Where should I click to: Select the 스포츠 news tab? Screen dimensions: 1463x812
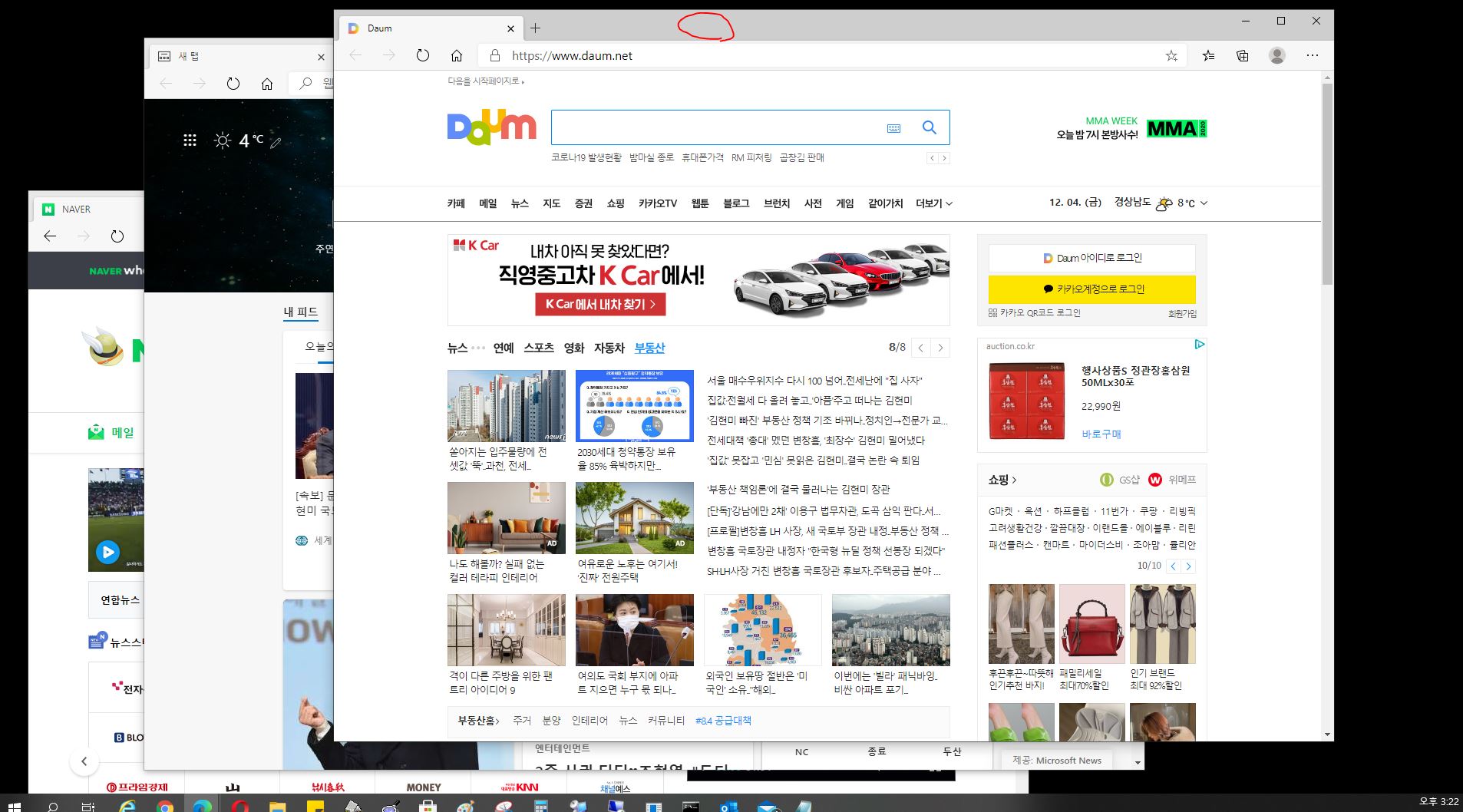[x=539, y=348]
